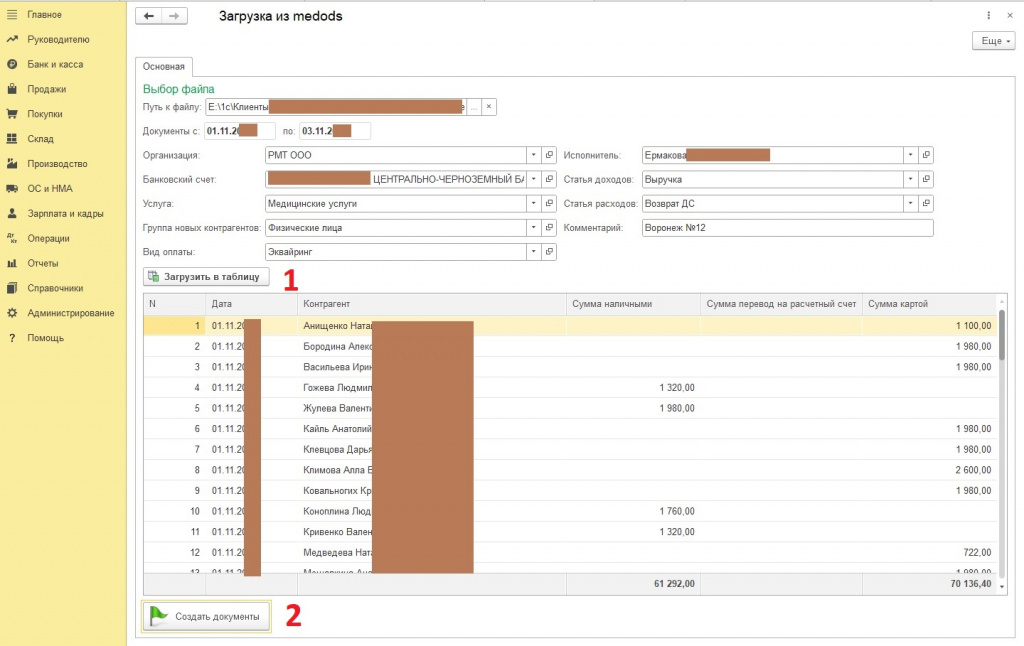
Task: Browse for file with ellipsis button
Action: [474, 106]
